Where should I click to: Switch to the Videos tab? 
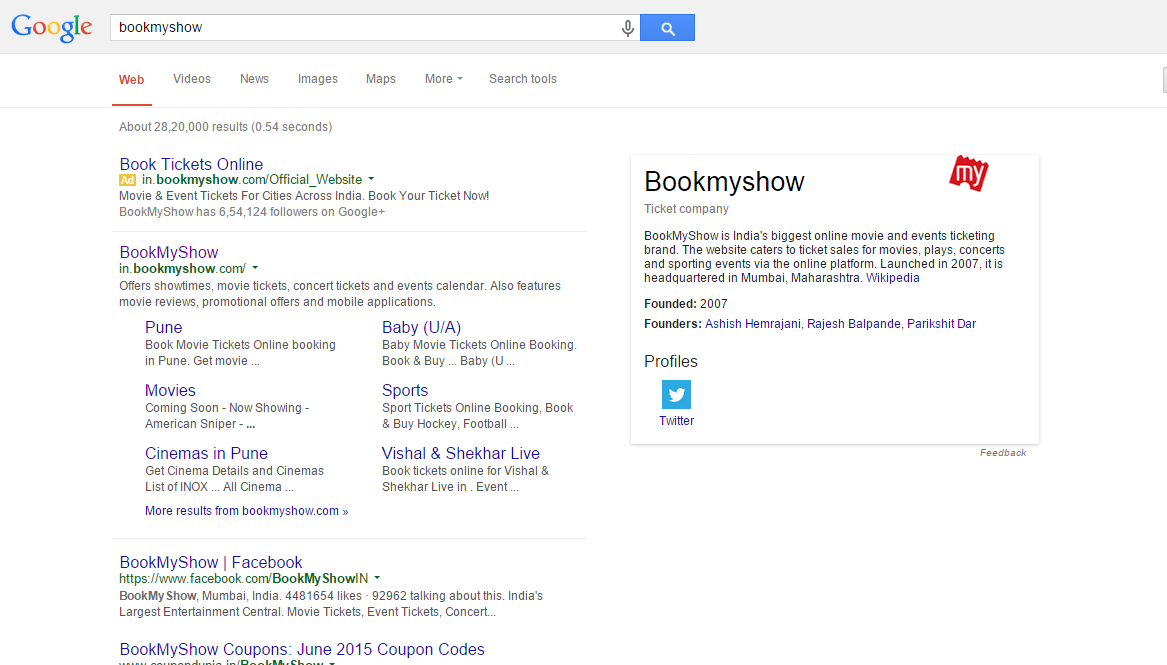tap(192, 79)
